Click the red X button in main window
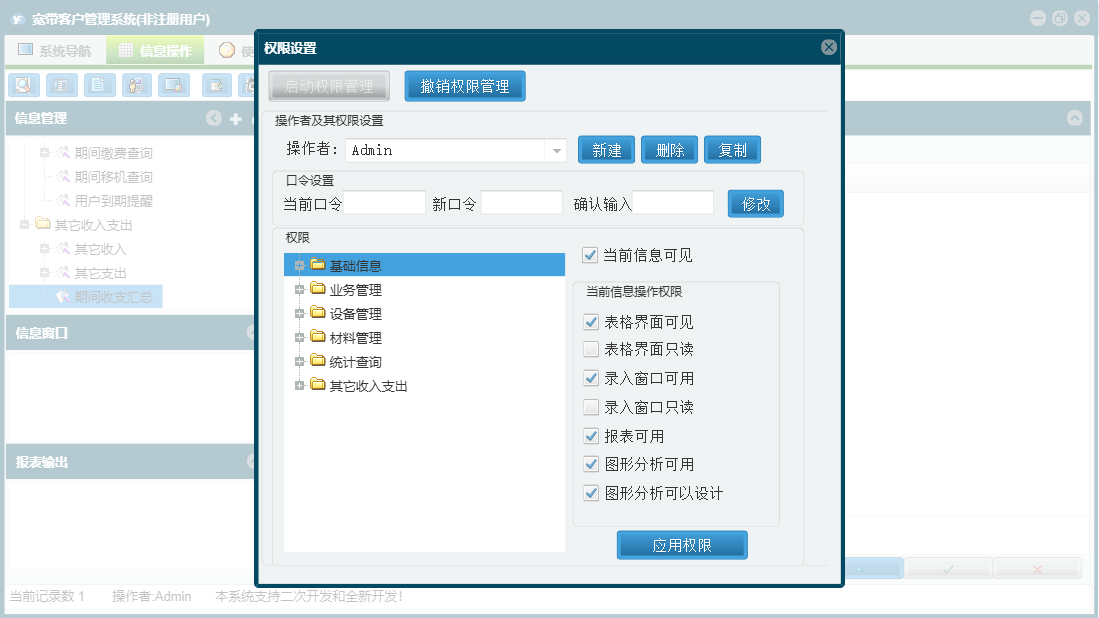The image size is (1099, 618). tap(1037, 568)
